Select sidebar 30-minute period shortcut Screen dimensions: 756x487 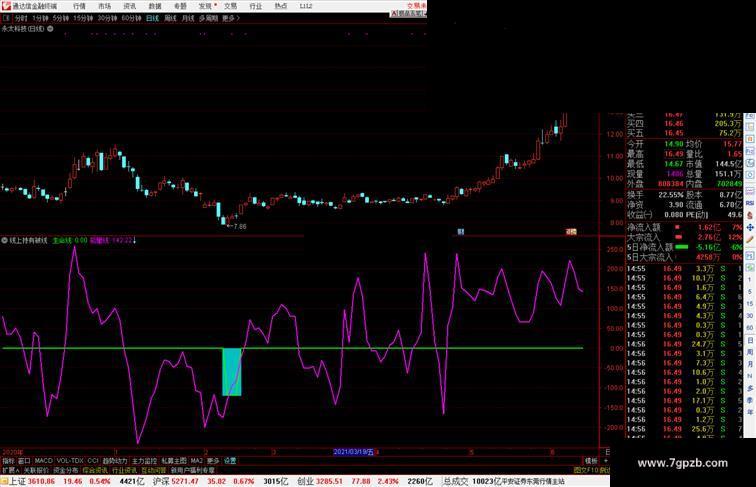tap(750, 316)
